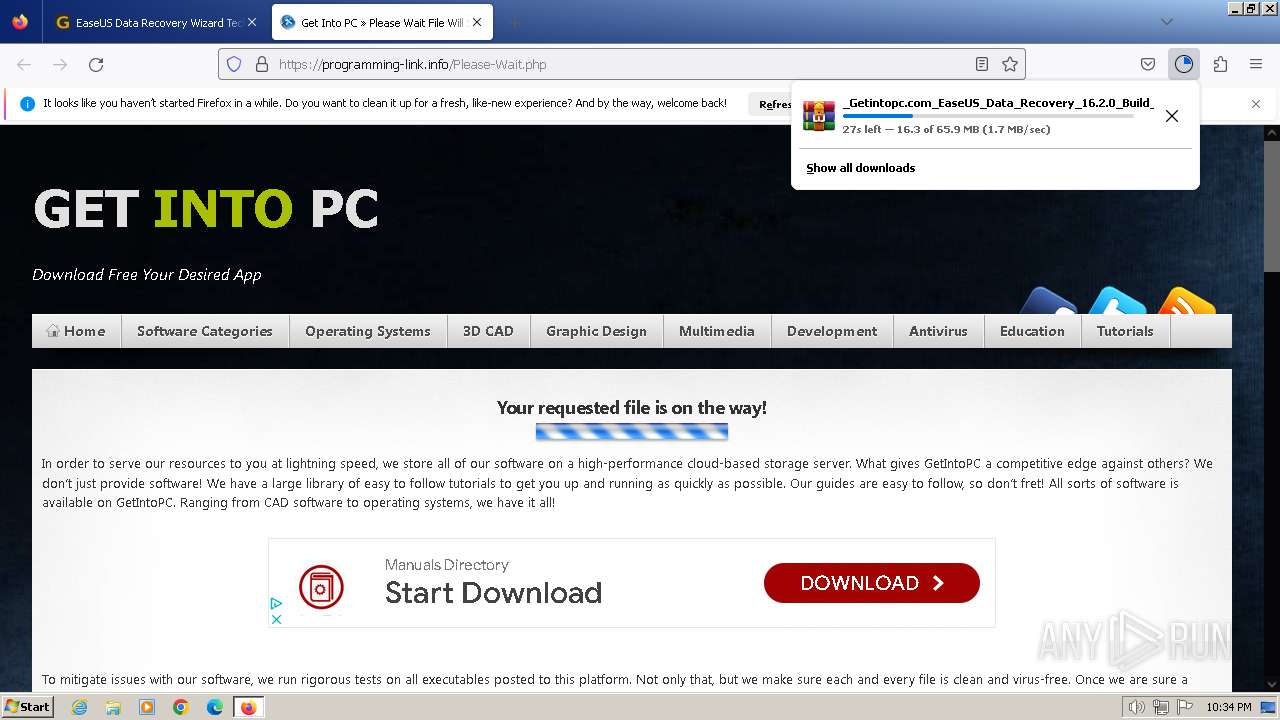Open Save to Pocket icon
1280x720 pixels.
pyautogui.click(x=1148, y=64)
